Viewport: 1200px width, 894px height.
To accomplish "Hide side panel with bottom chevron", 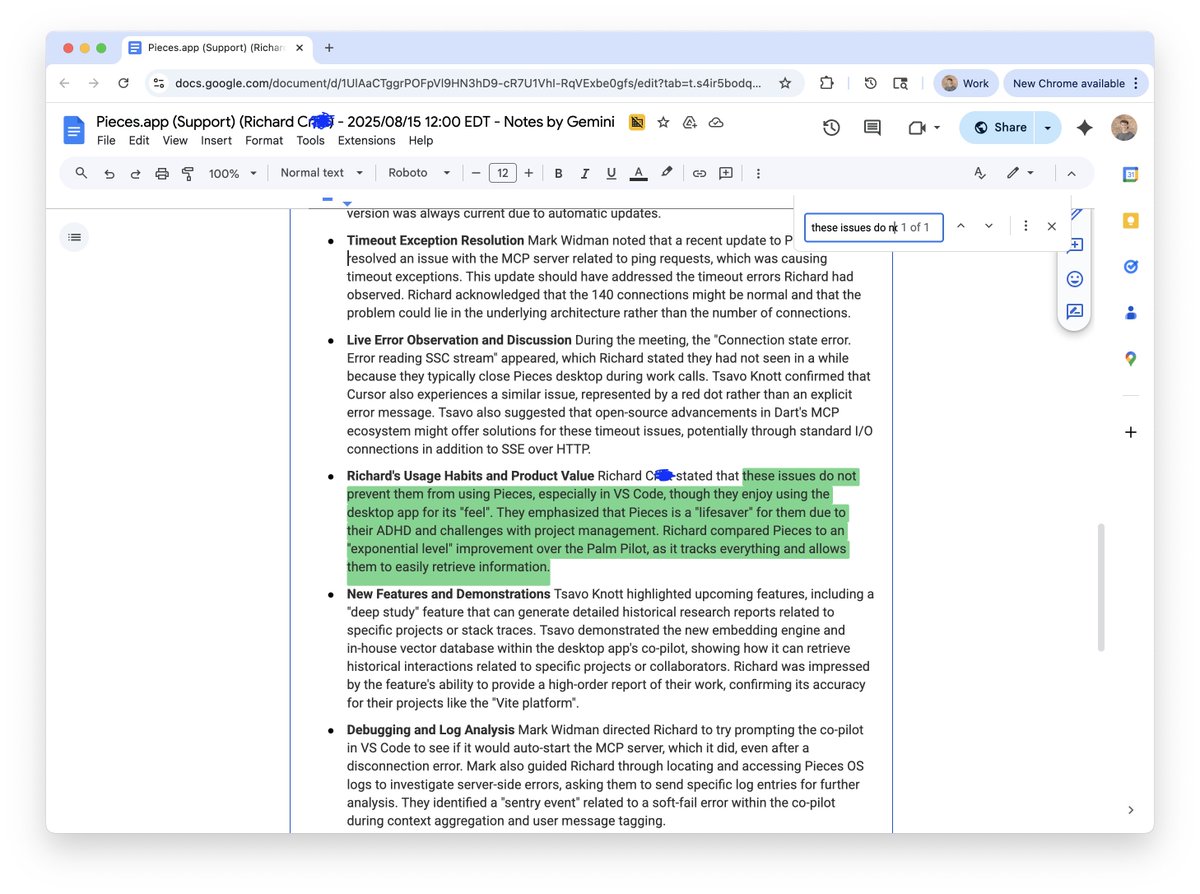I will point(1130,810).
